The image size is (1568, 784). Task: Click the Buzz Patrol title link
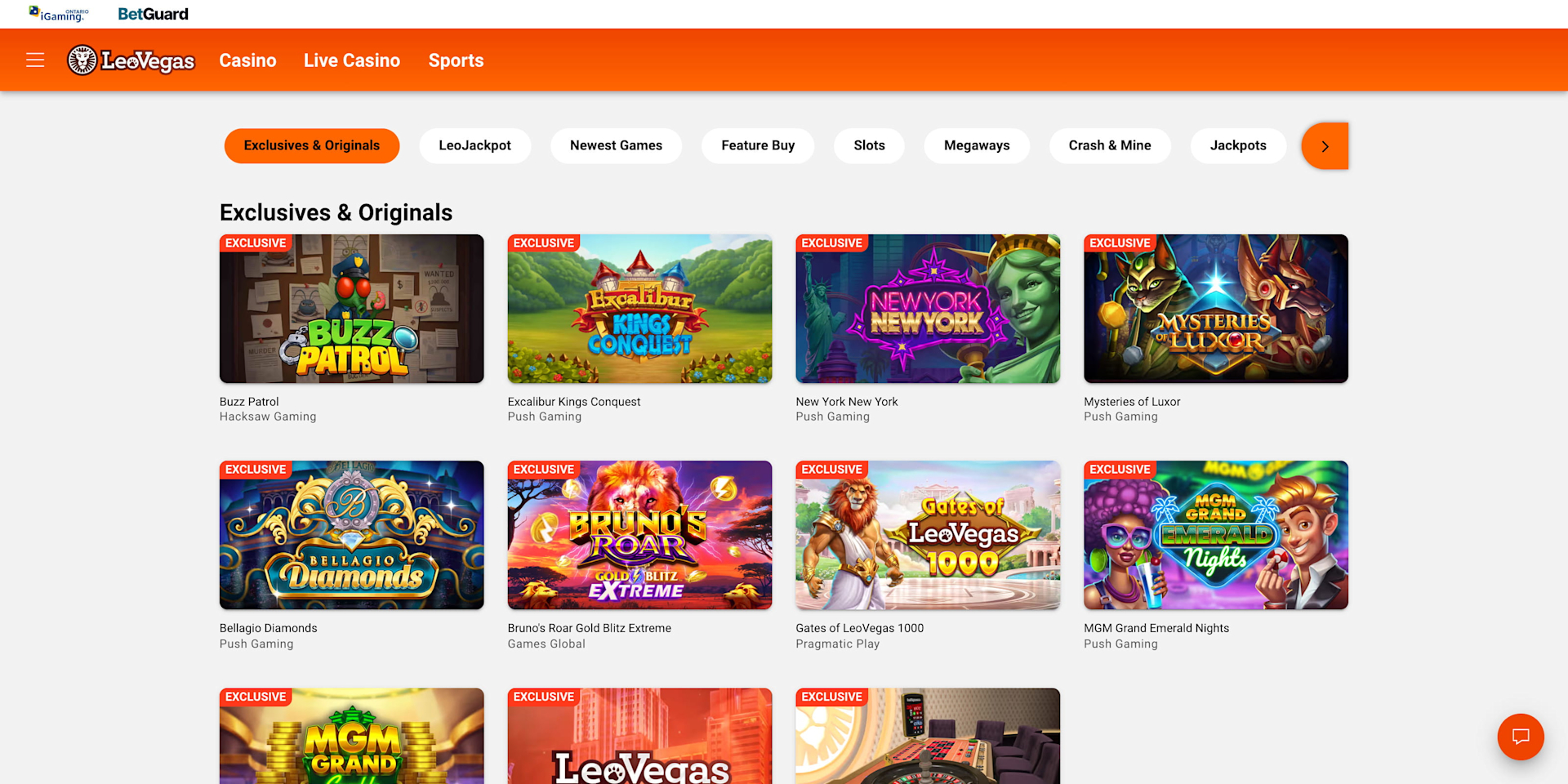pyautogui.click(x=249, y=402)
